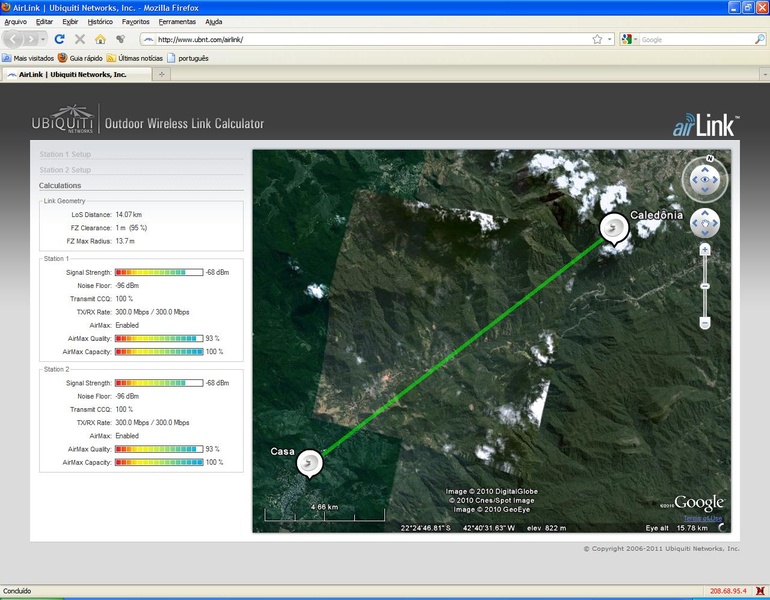Rotate view right with look control arrow
Screen dimensions: 770x600
click(x=715, y=180)
